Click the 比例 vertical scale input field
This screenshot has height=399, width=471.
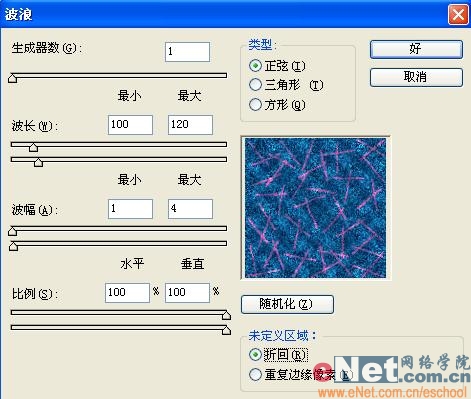(x=187, y=293)
